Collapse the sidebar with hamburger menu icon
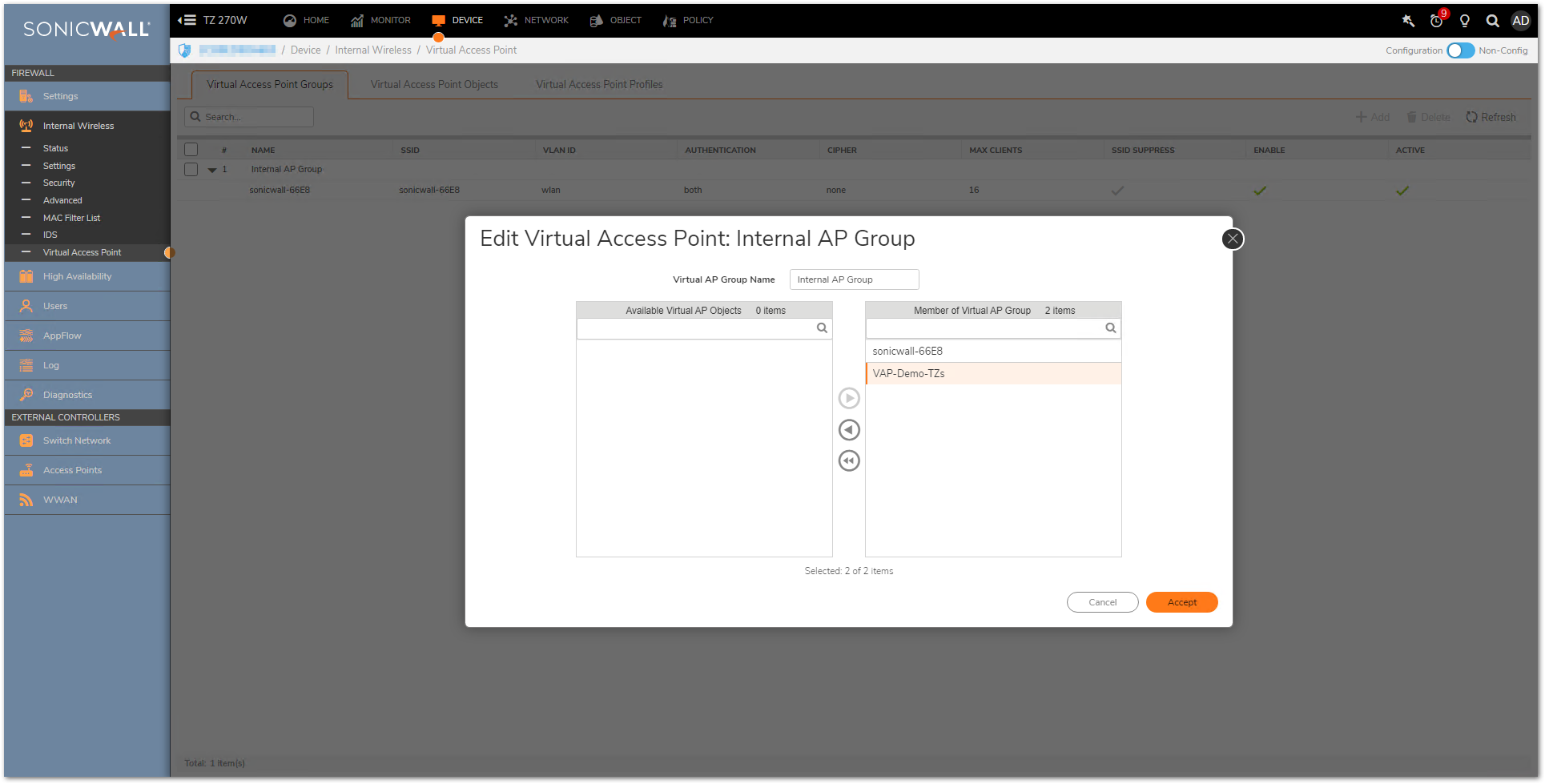The height and width of the screenshot is (784, 1545). click(x=187, y=20)
